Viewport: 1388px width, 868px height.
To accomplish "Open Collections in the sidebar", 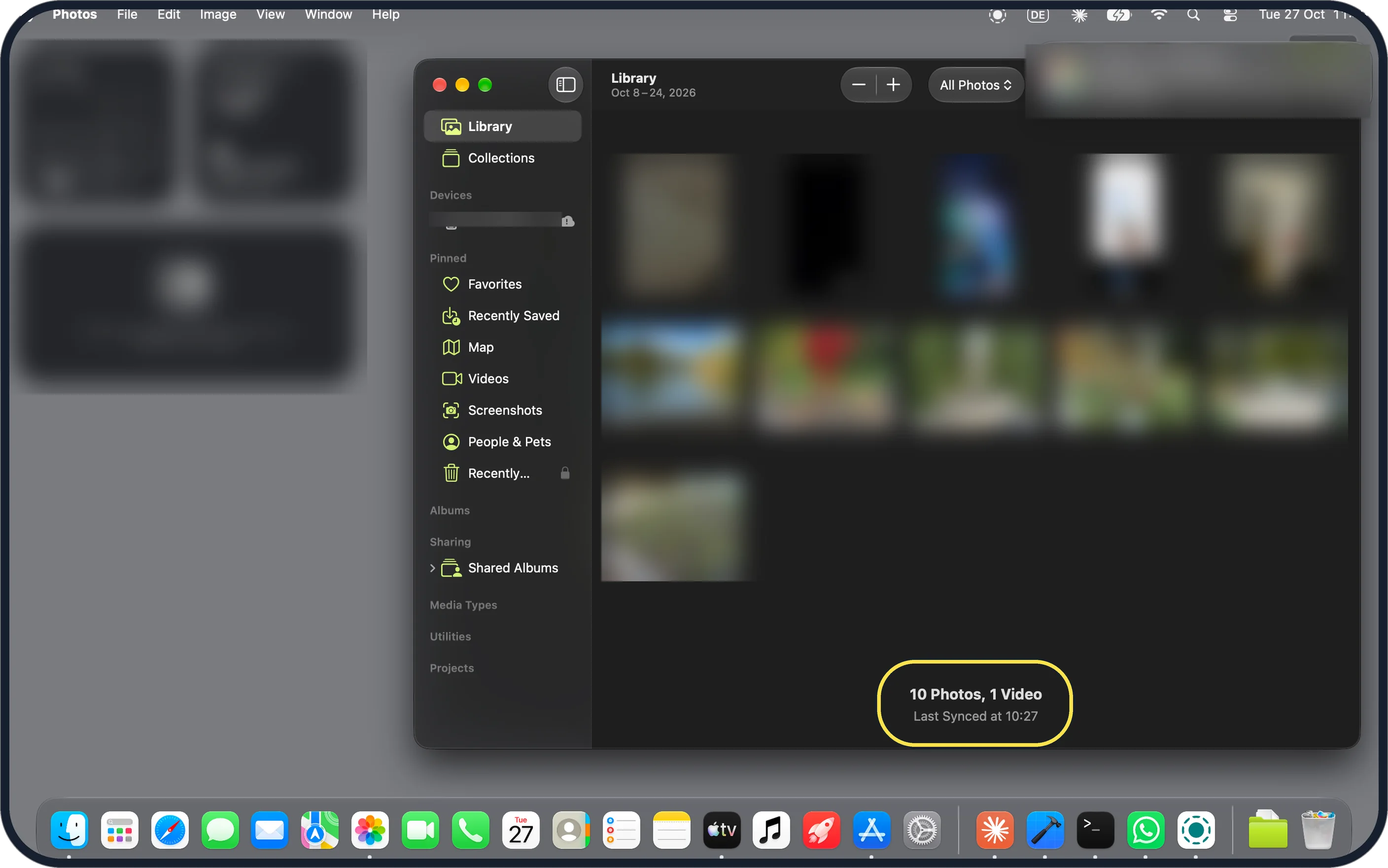I will (502, 158).
